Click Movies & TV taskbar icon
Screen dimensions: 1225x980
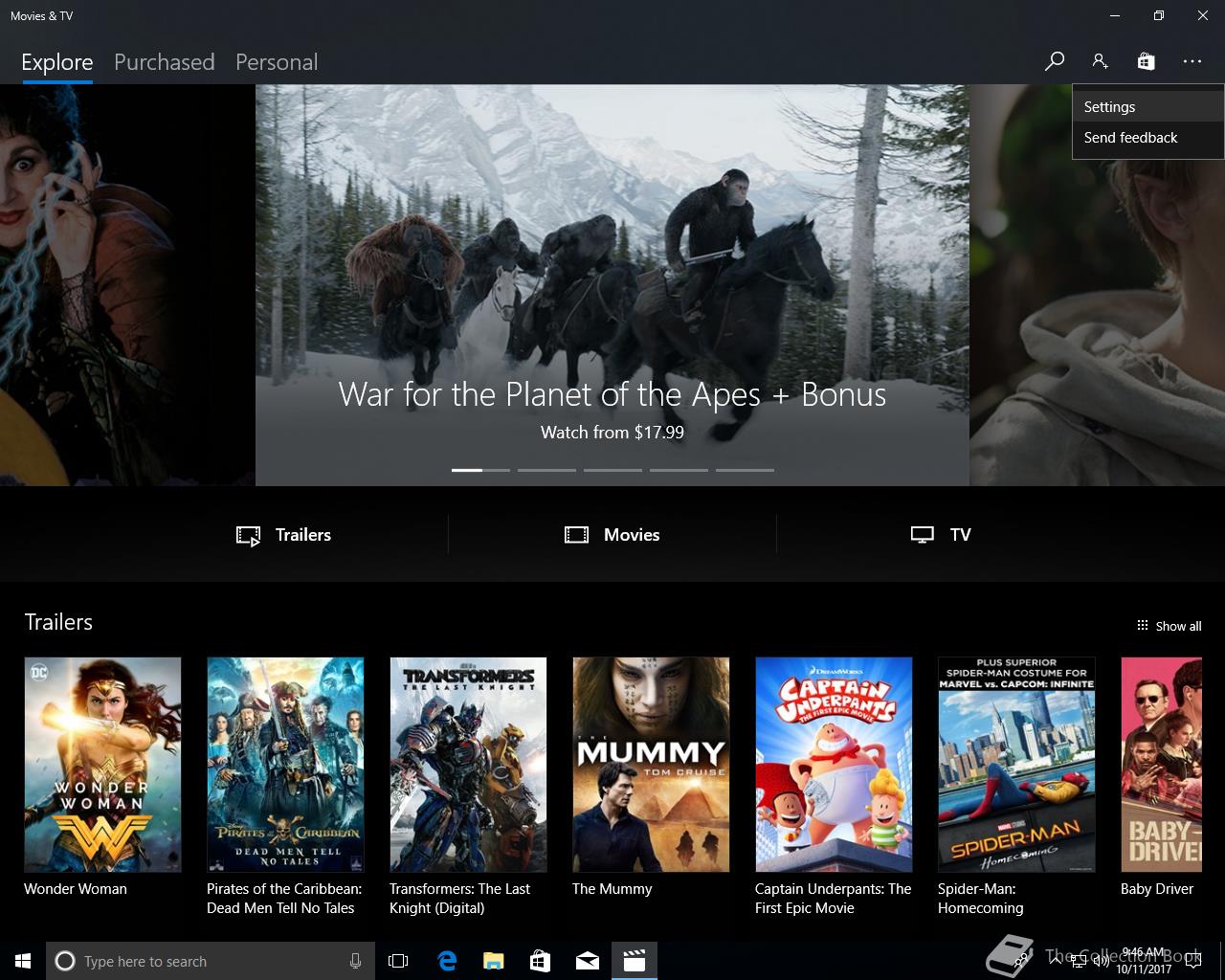[x=634, y=961]
